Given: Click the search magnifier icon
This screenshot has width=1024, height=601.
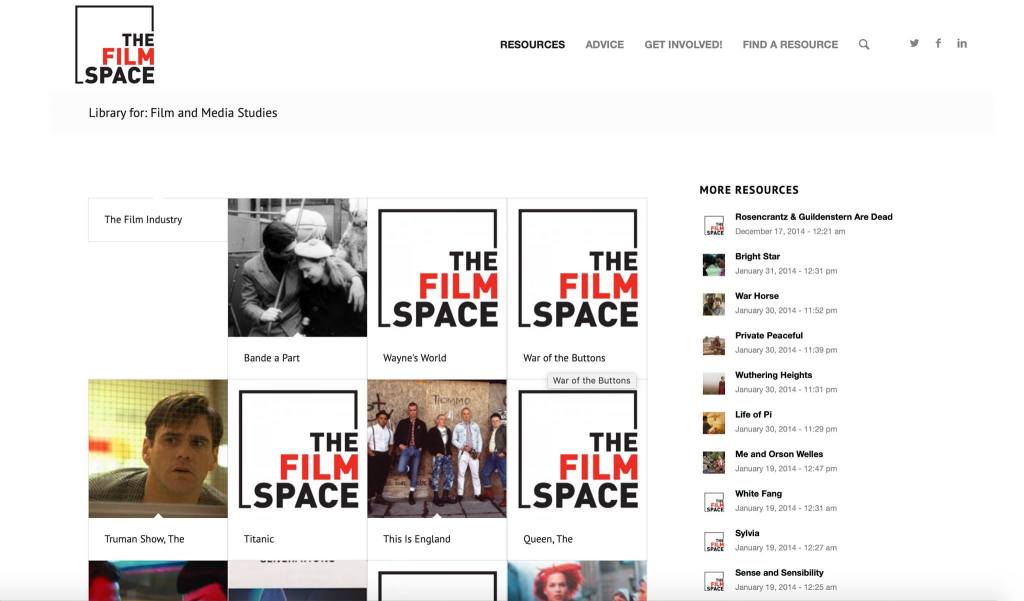Looking at the screenshot, I should tap(864, 44).
